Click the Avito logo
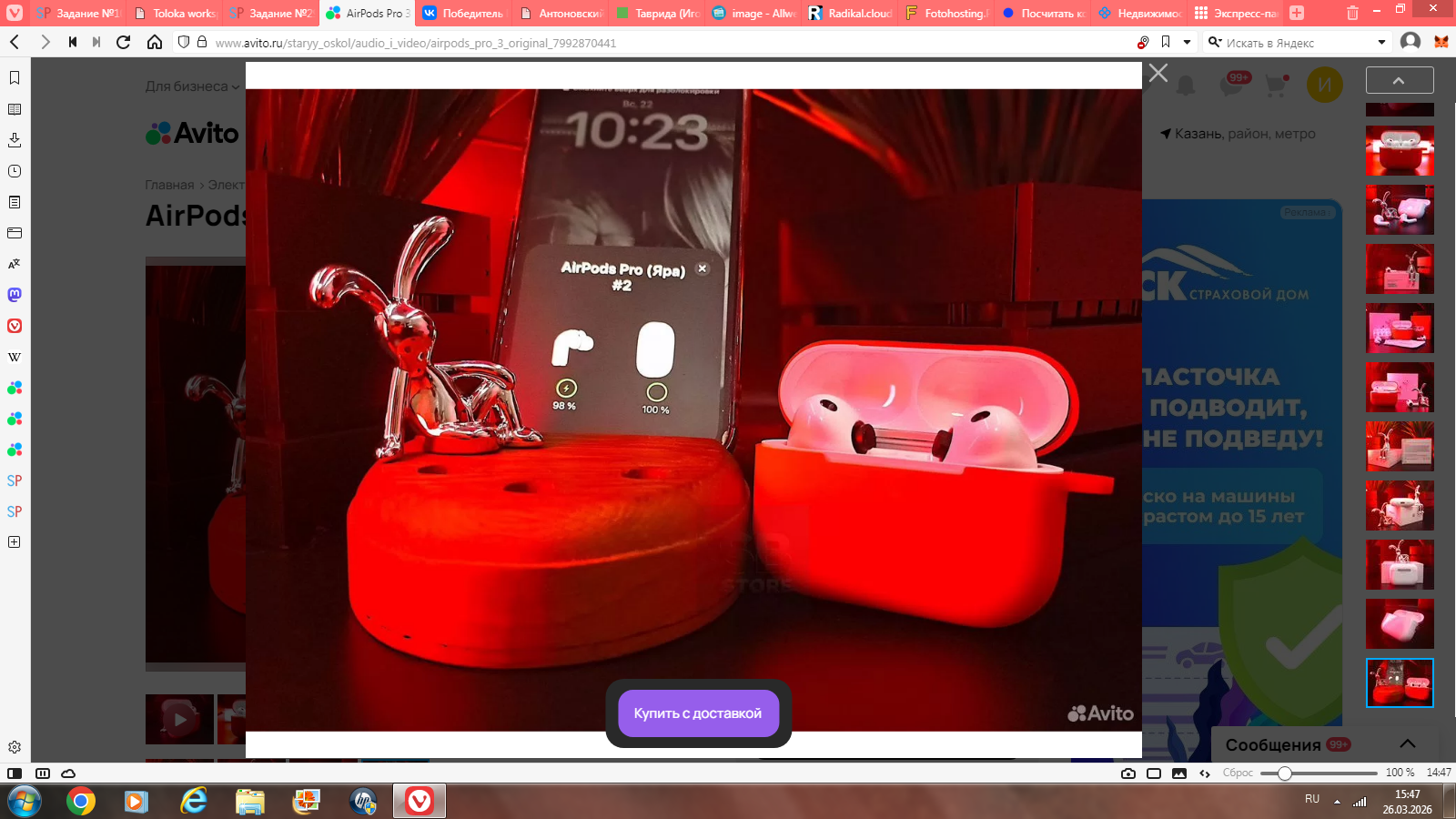Viewport: 1456px width, 819px height. coord(192,133)
